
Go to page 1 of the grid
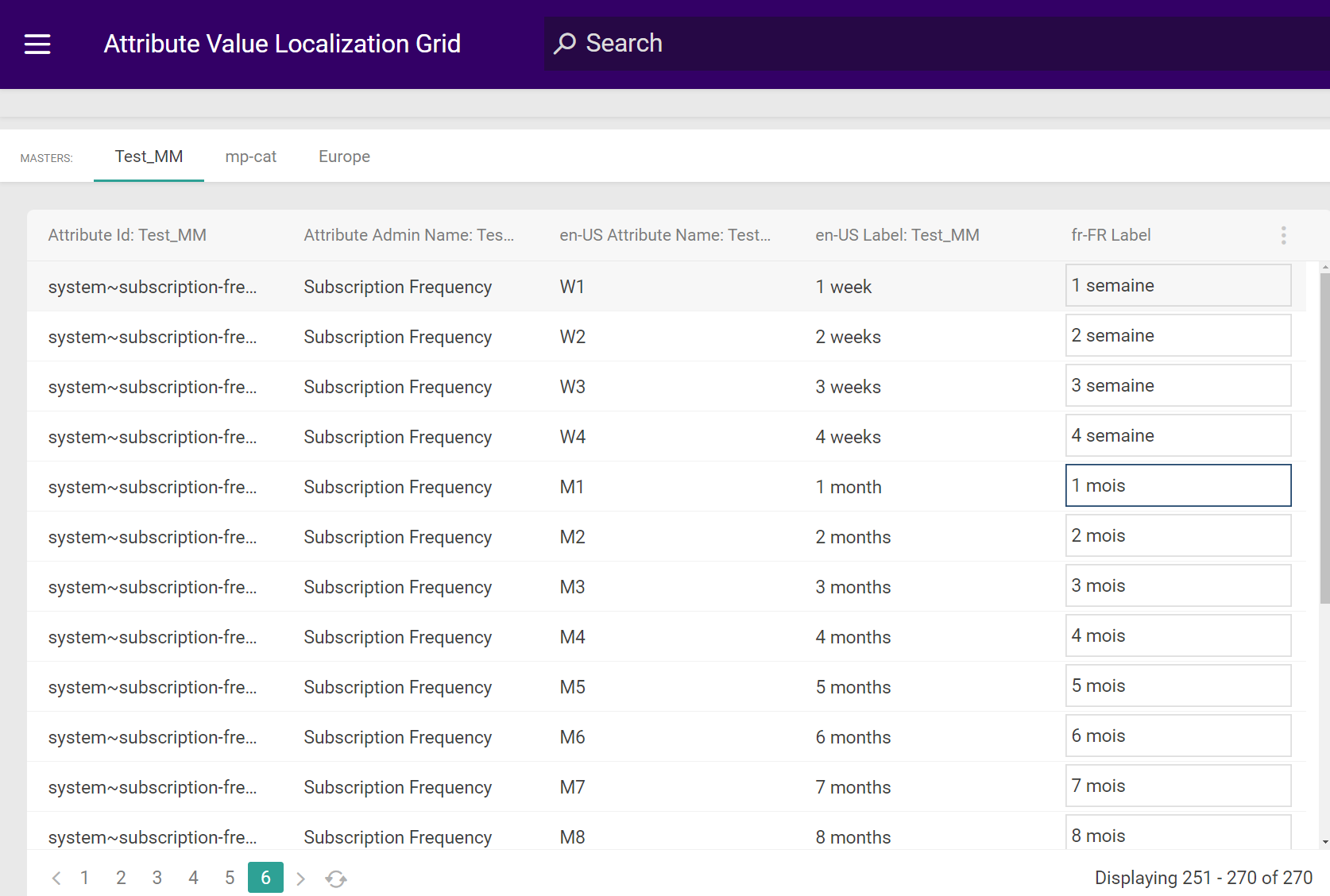pyautogui.click(x=85, y=878)
